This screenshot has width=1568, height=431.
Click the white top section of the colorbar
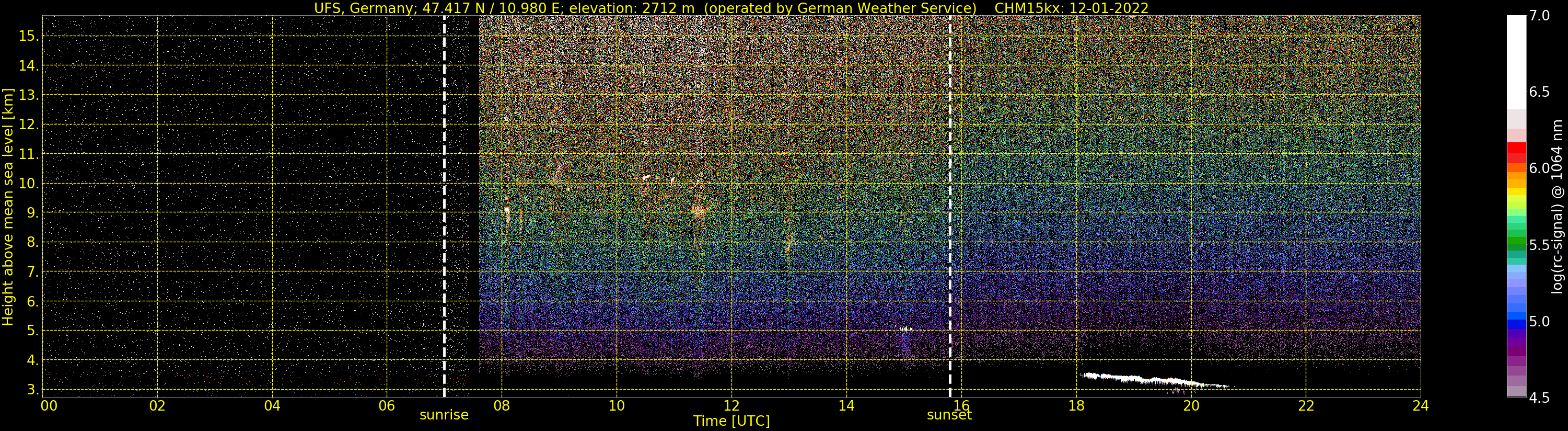point(1516,62)
